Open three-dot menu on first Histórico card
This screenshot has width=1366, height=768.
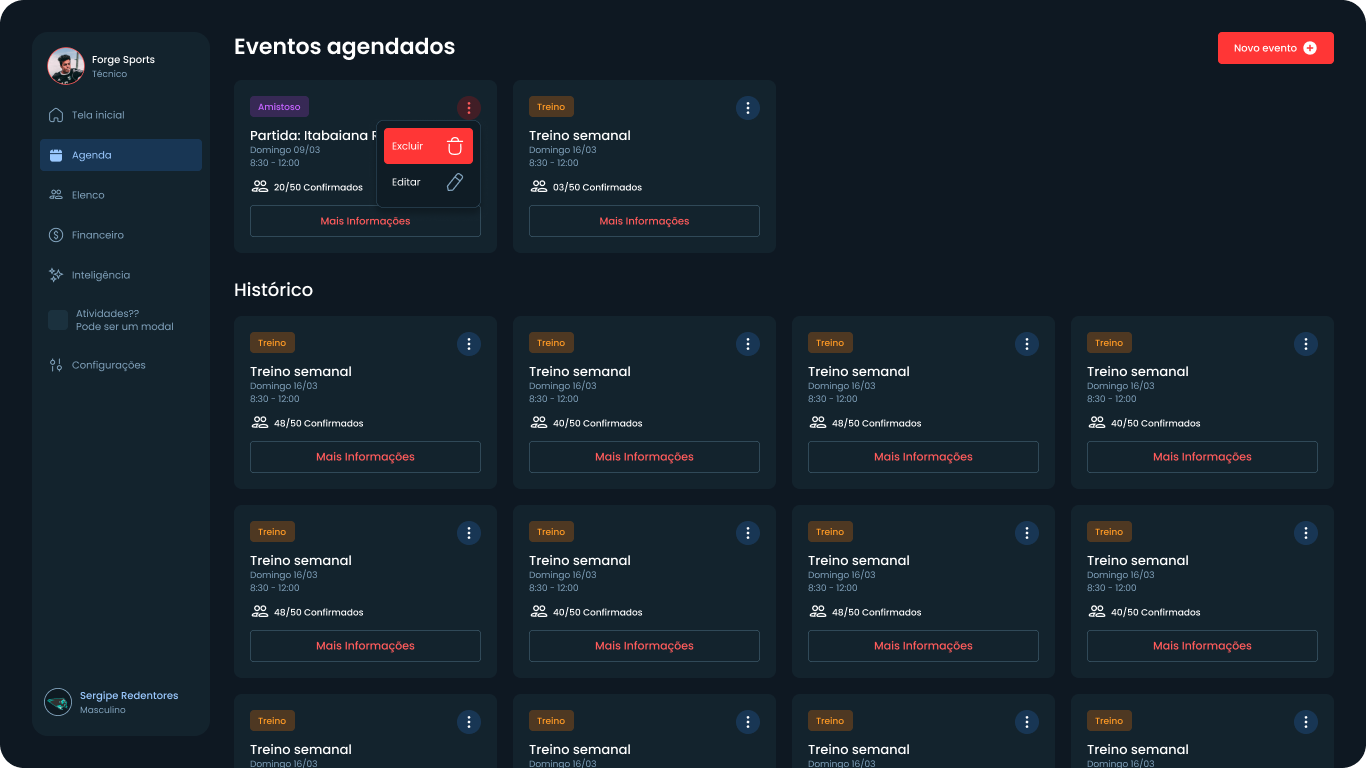pos(469,344)
